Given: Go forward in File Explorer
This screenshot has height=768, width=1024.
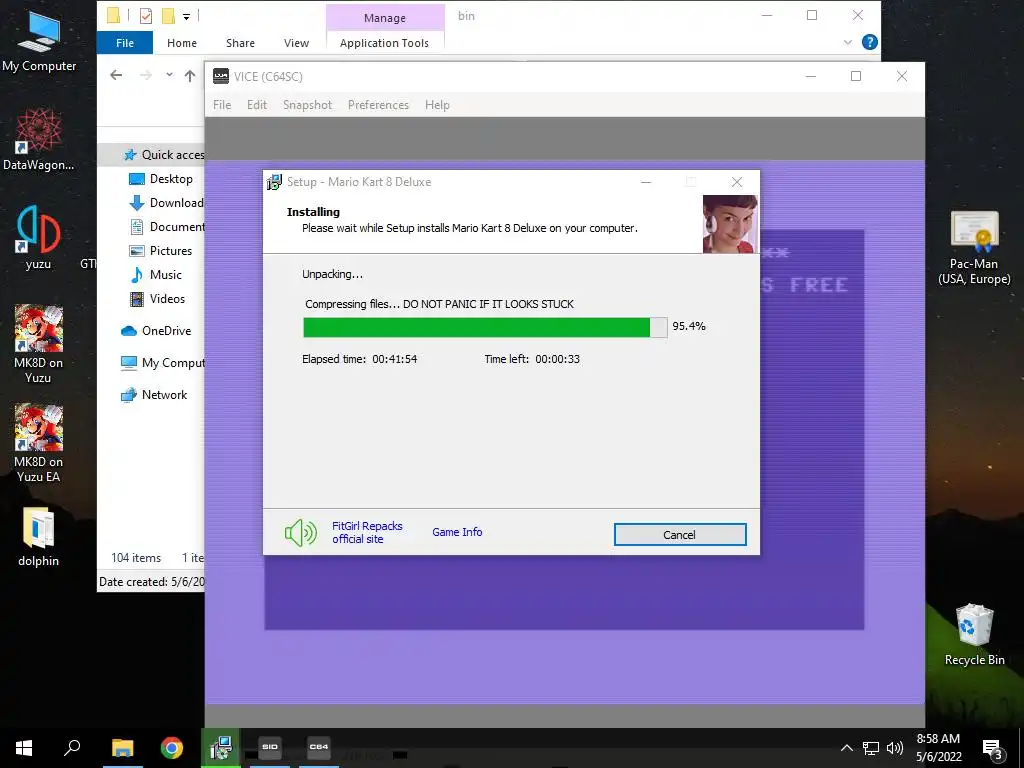Looking at the screenshot, I should (146, 75).
